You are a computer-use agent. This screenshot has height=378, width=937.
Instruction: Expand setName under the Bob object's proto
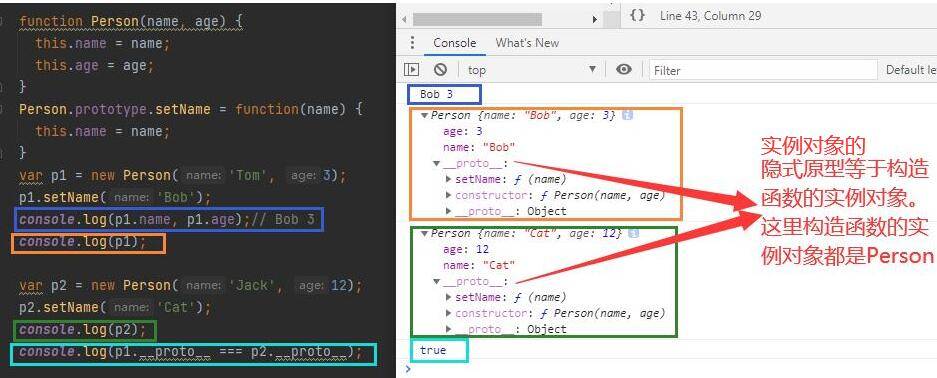click(449, 179)
